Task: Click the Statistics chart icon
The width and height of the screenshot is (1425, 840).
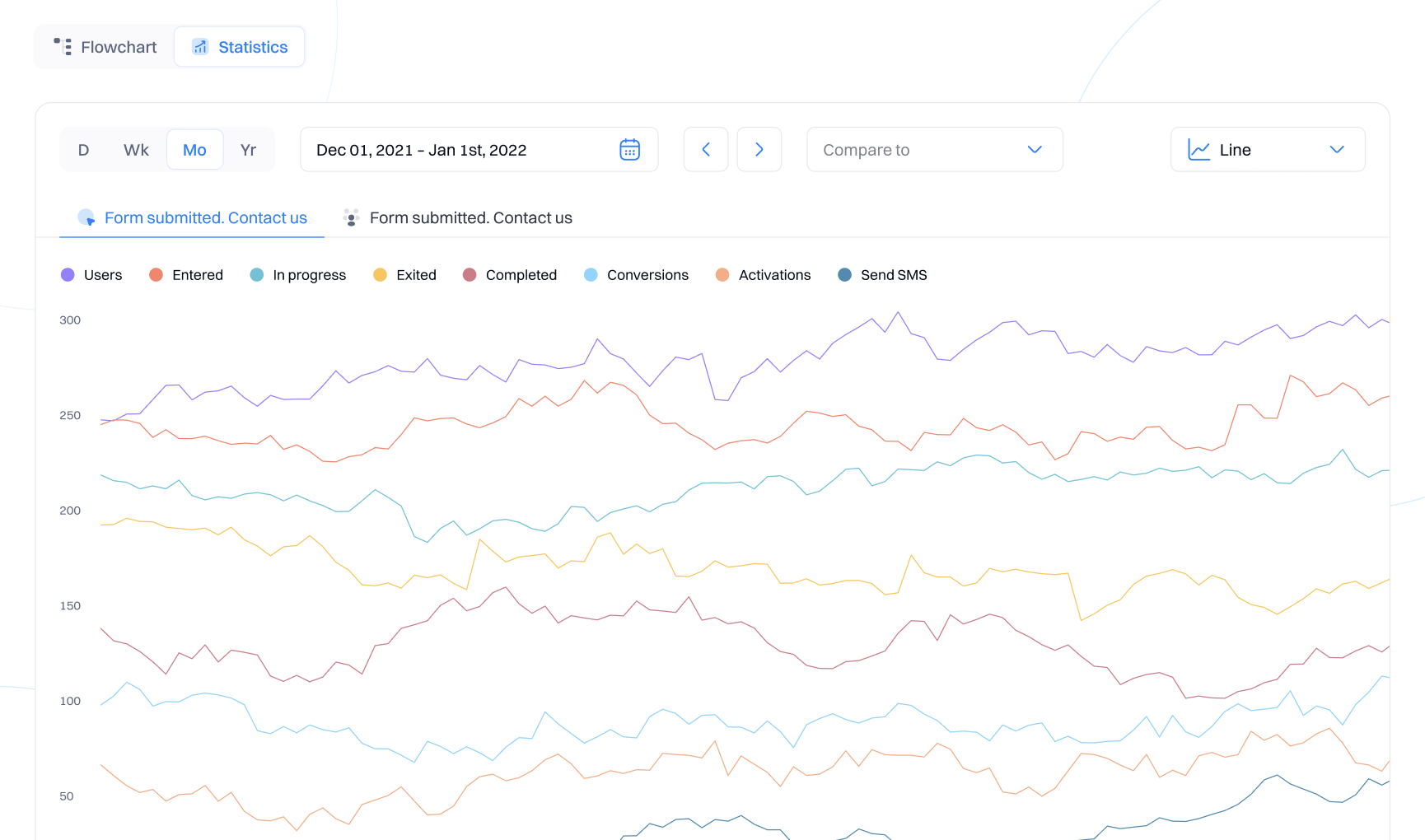Action: tap(200, 47)
